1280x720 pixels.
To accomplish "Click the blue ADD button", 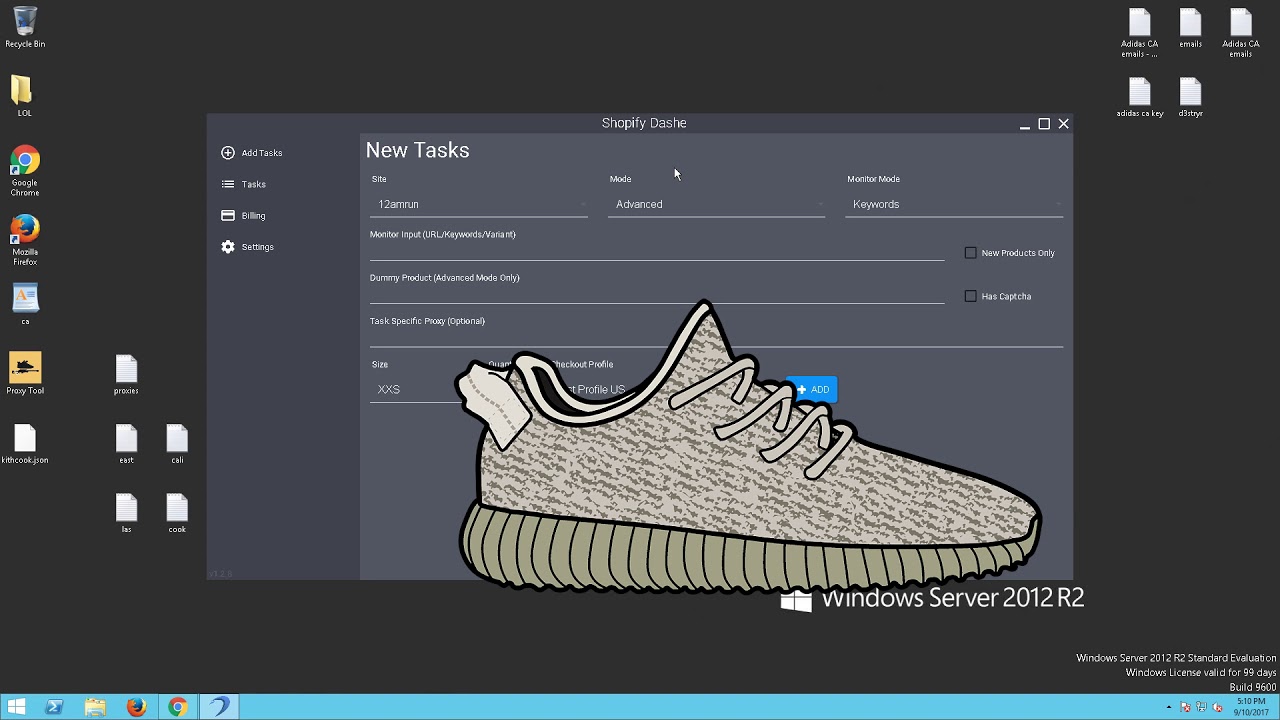I will [x=812, y=390].
